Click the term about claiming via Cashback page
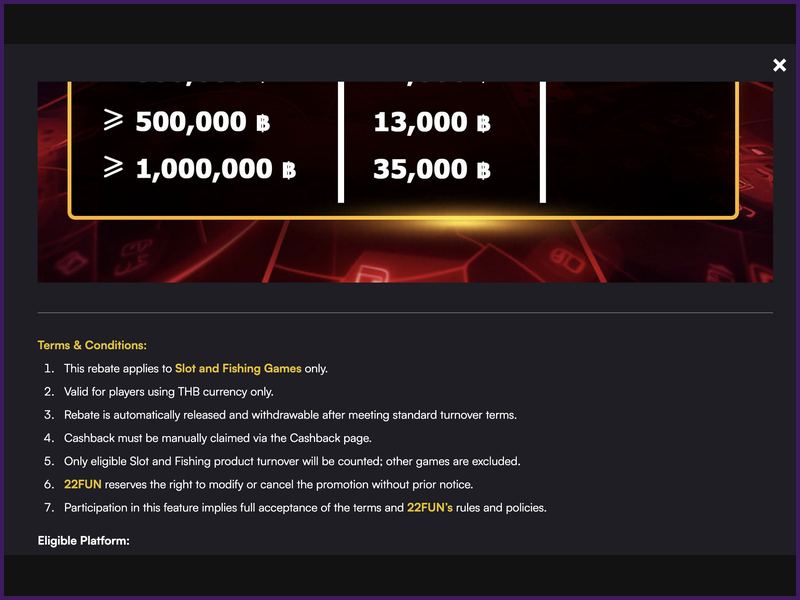The height and width of the screenshot is (600, 800). coord(217,438)
